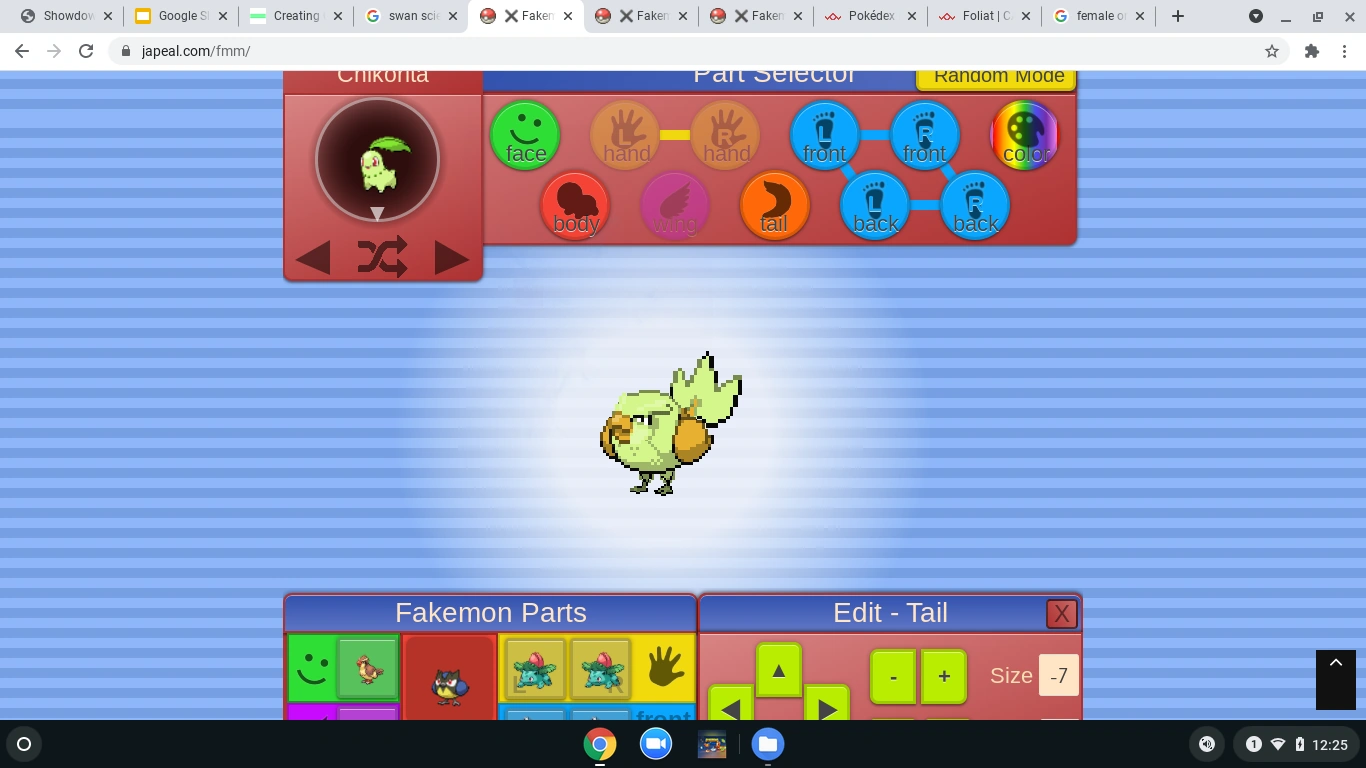This screenshot has width=1366, height=768.
Task: Close the Pokédex browser tab
Action: [x=912, y=16]
